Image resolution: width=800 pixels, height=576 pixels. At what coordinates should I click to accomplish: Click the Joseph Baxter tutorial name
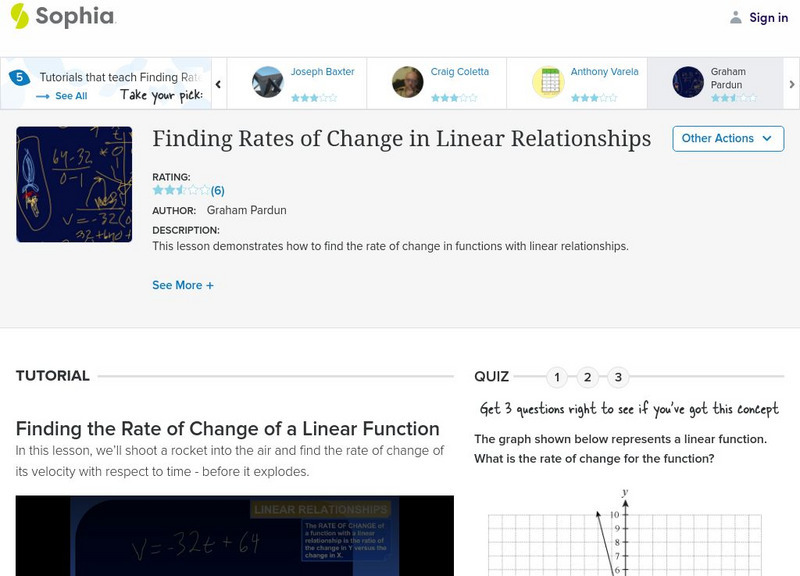pyautogui.click(x=322, y=72)
